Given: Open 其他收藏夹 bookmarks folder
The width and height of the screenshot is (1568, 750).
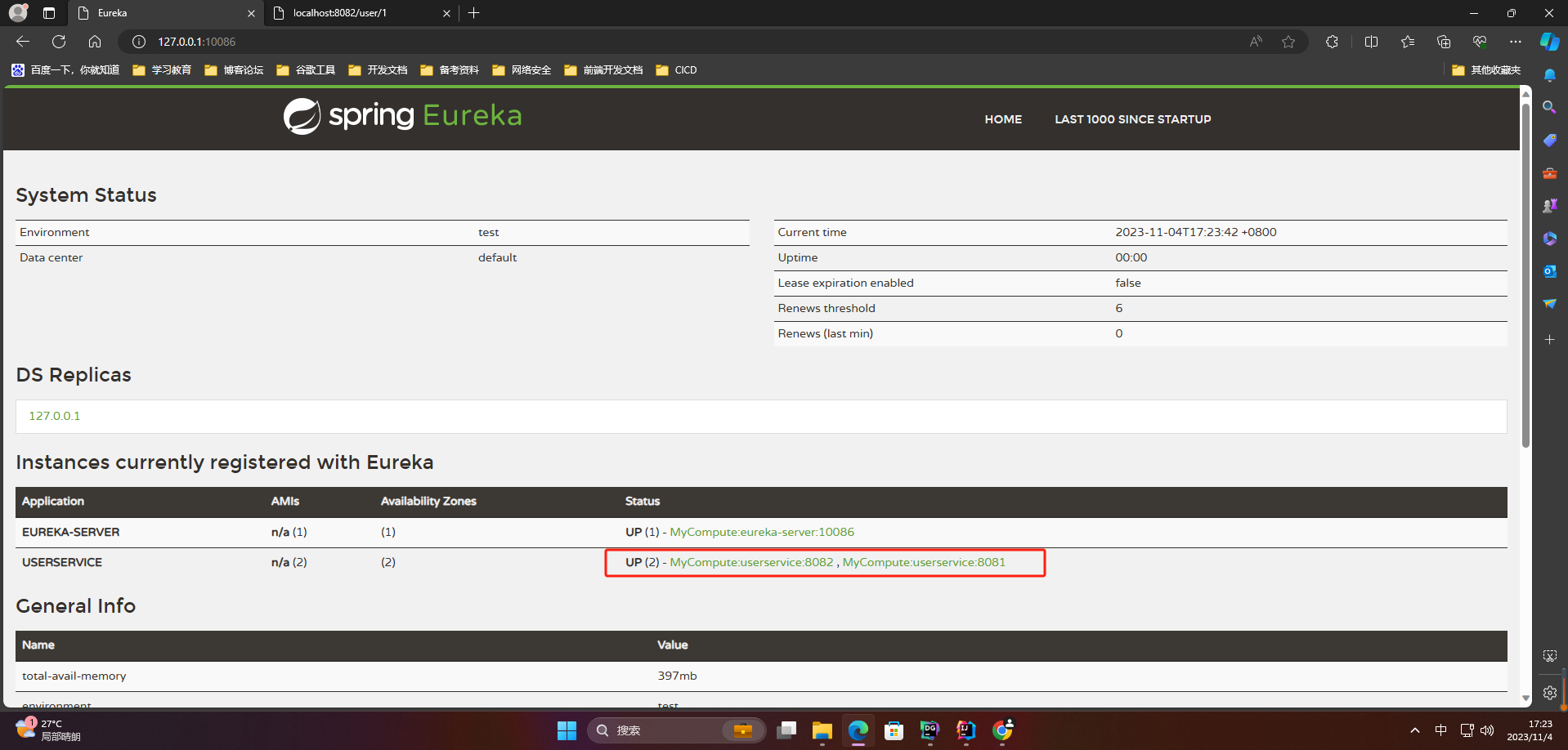Looking at the screenshot, I should 1486,70.
